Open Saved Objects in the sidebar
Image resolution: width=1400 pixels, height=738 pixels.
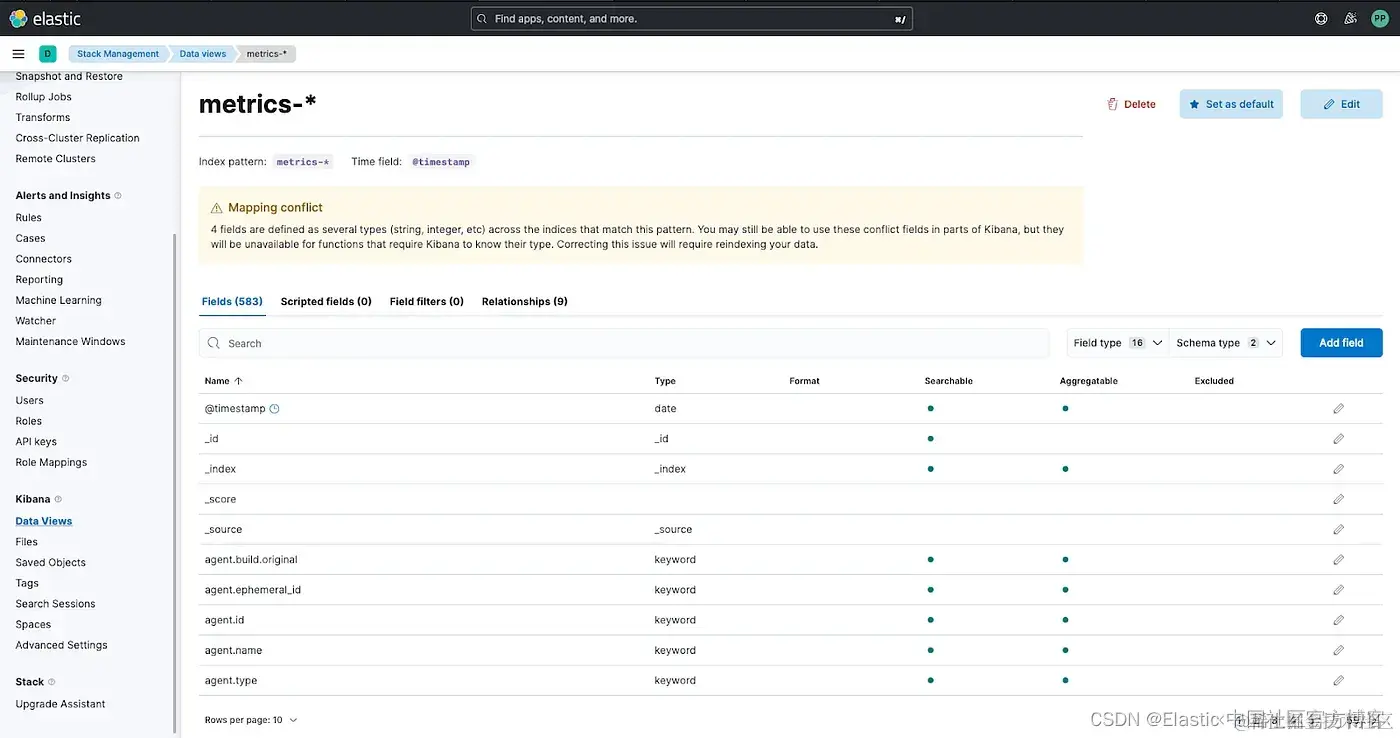click(x=51, y=562)
